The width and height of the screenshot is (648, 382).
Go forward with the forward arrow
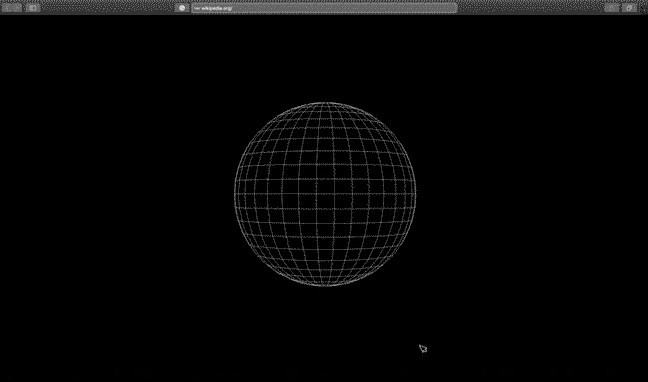(17, 8)
